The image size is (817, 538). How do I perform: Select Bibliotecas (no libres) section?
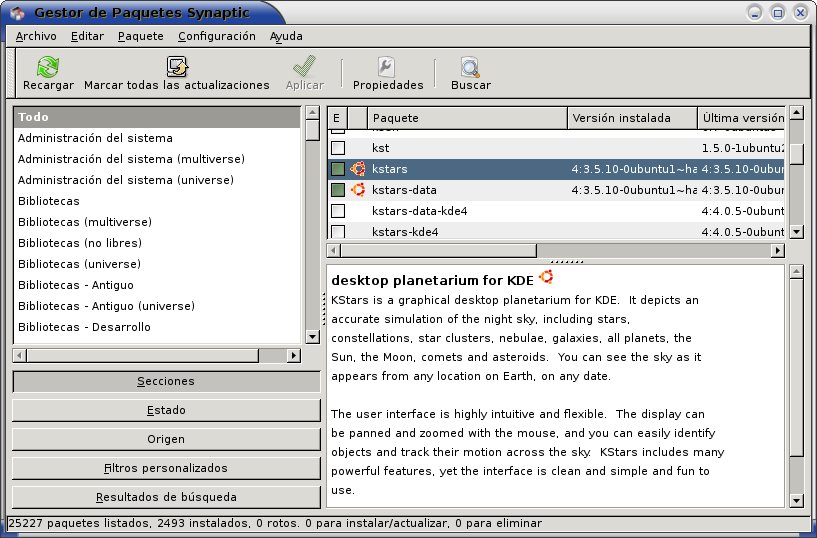click(157, 243)
